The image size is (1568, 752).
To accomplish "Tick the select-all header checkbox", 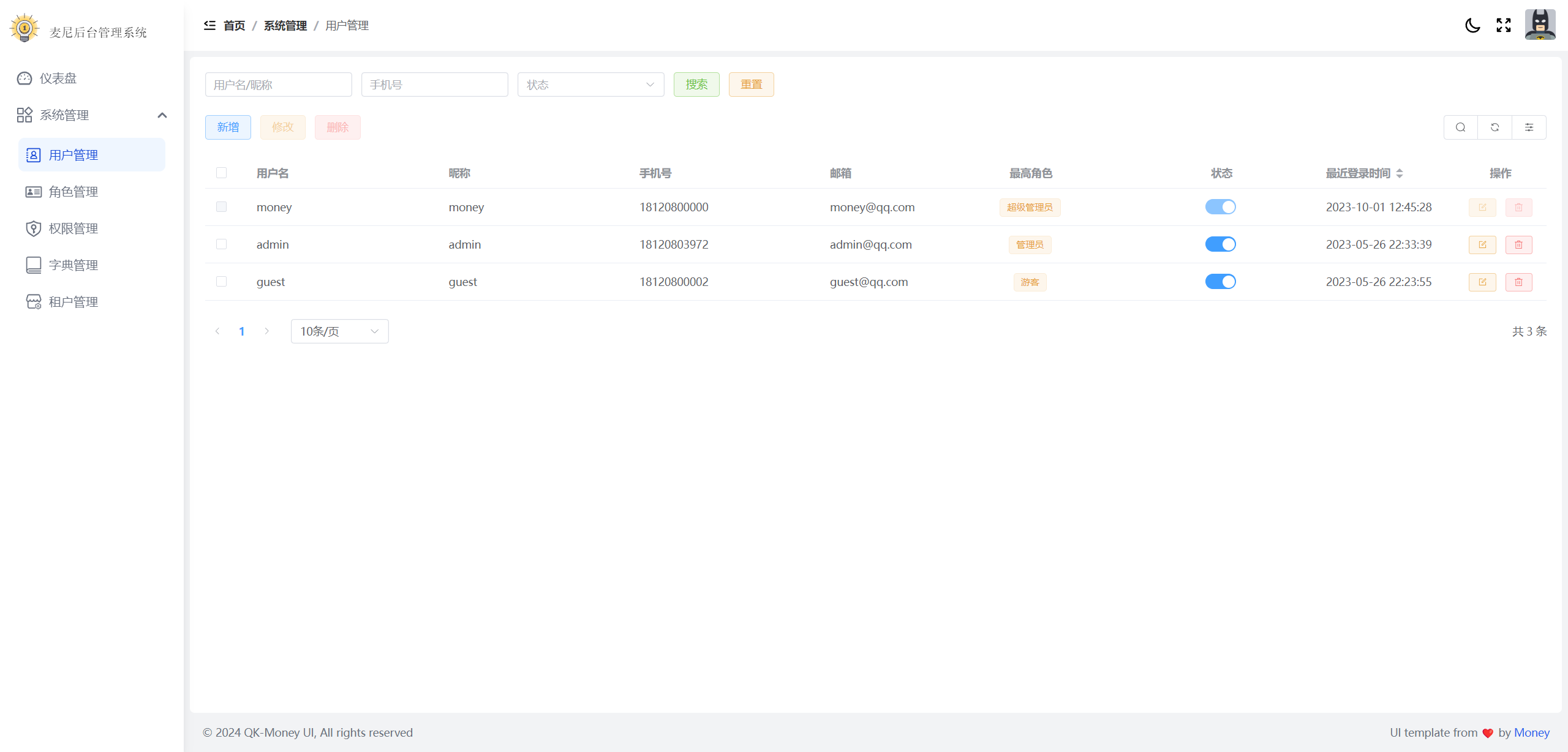I will click(222, 173).
